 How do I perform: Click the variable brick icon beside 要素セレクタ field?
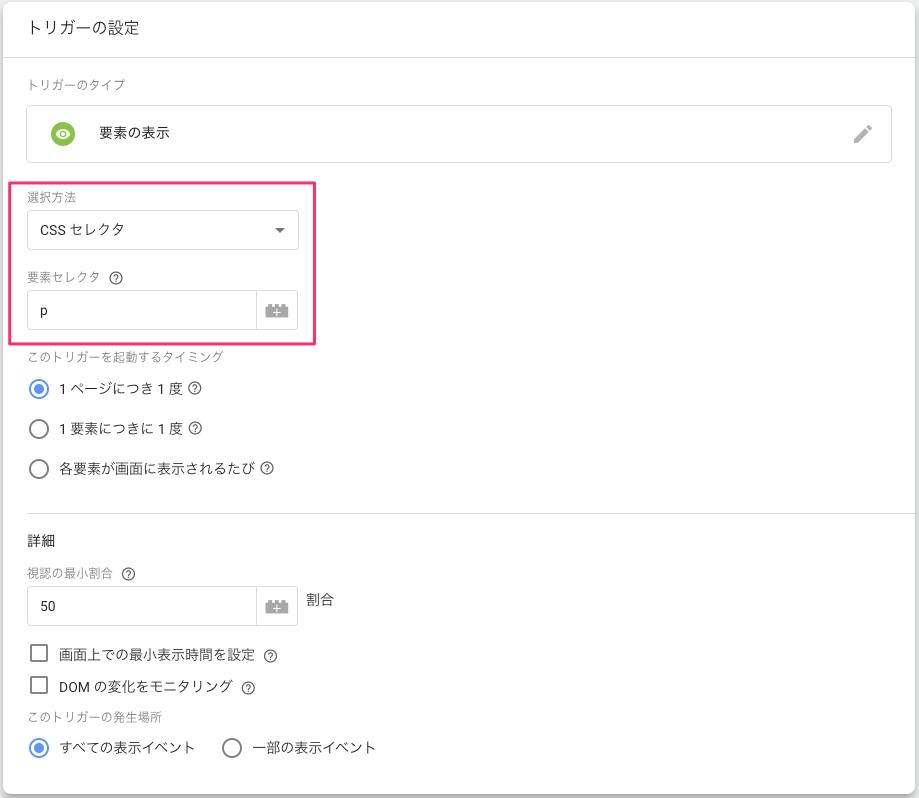277,311
